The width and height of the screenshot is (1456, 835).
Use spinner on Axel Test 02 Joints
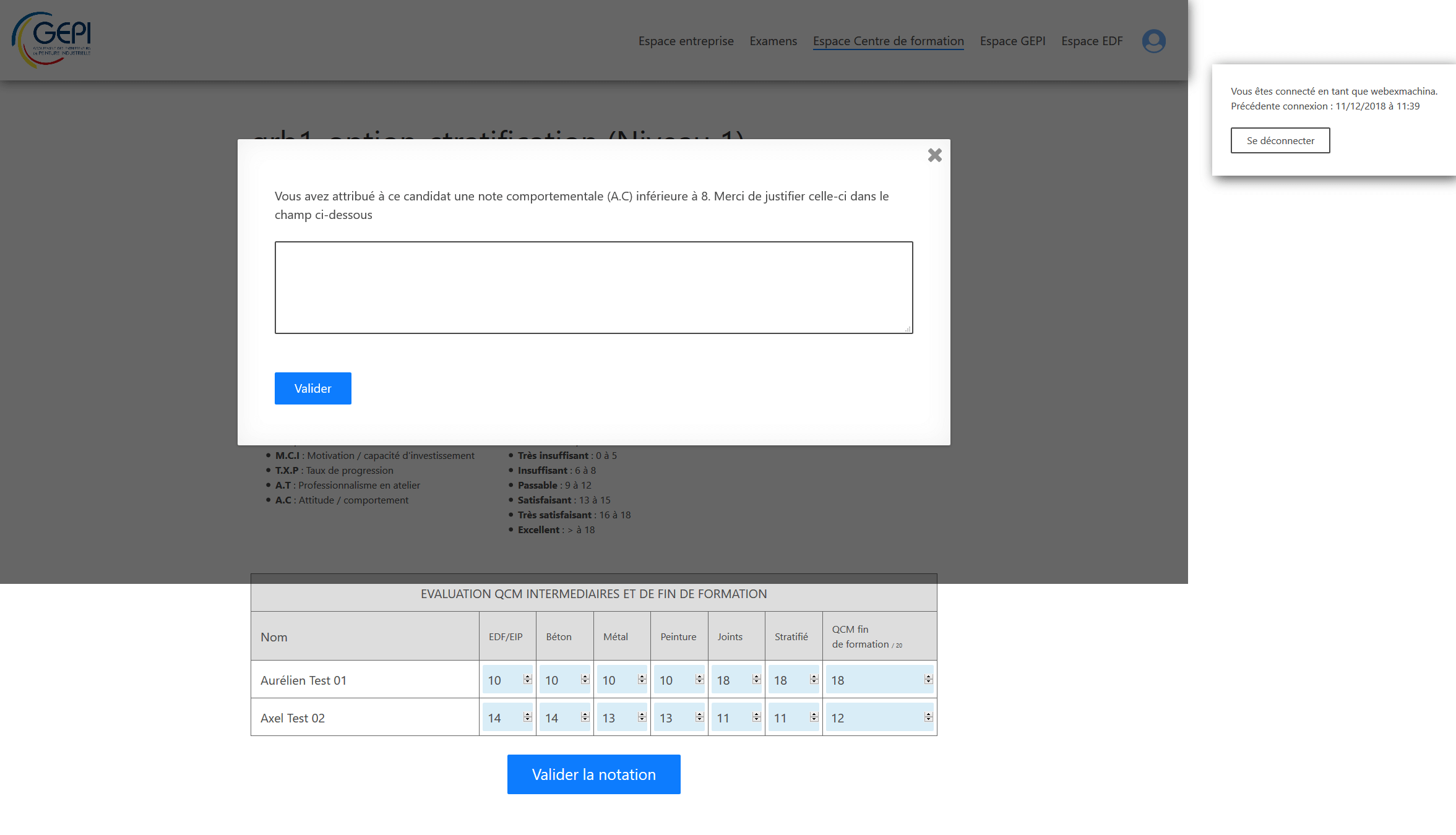pyautogui.click(x=756, y=717)
